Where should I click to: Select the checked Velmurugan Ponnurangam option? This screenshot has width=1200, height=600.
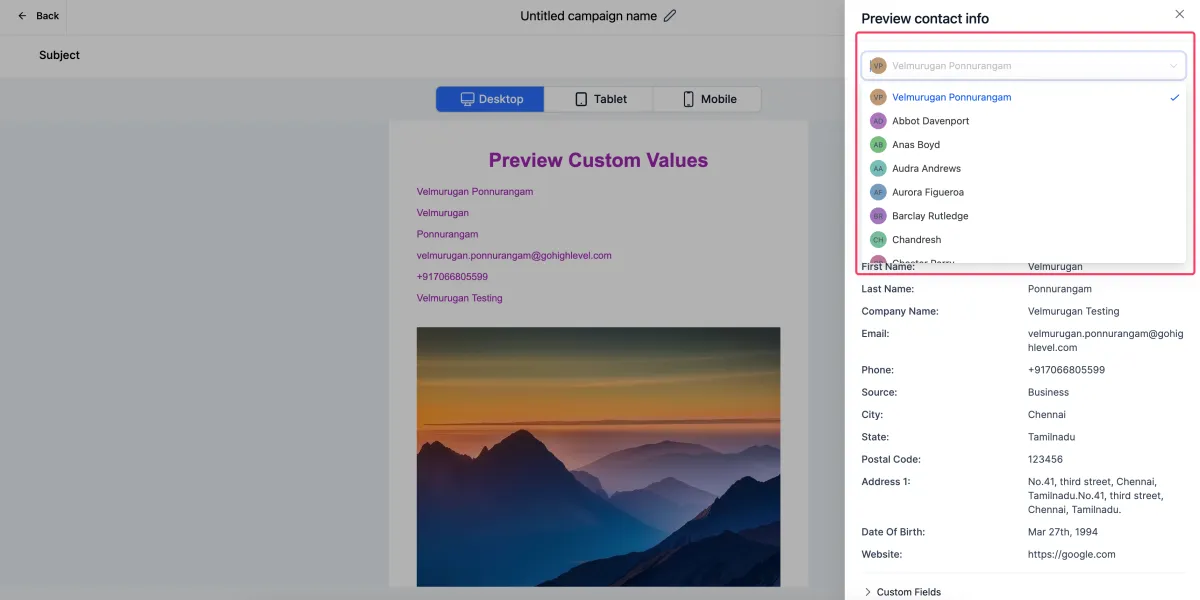[951, 97]
